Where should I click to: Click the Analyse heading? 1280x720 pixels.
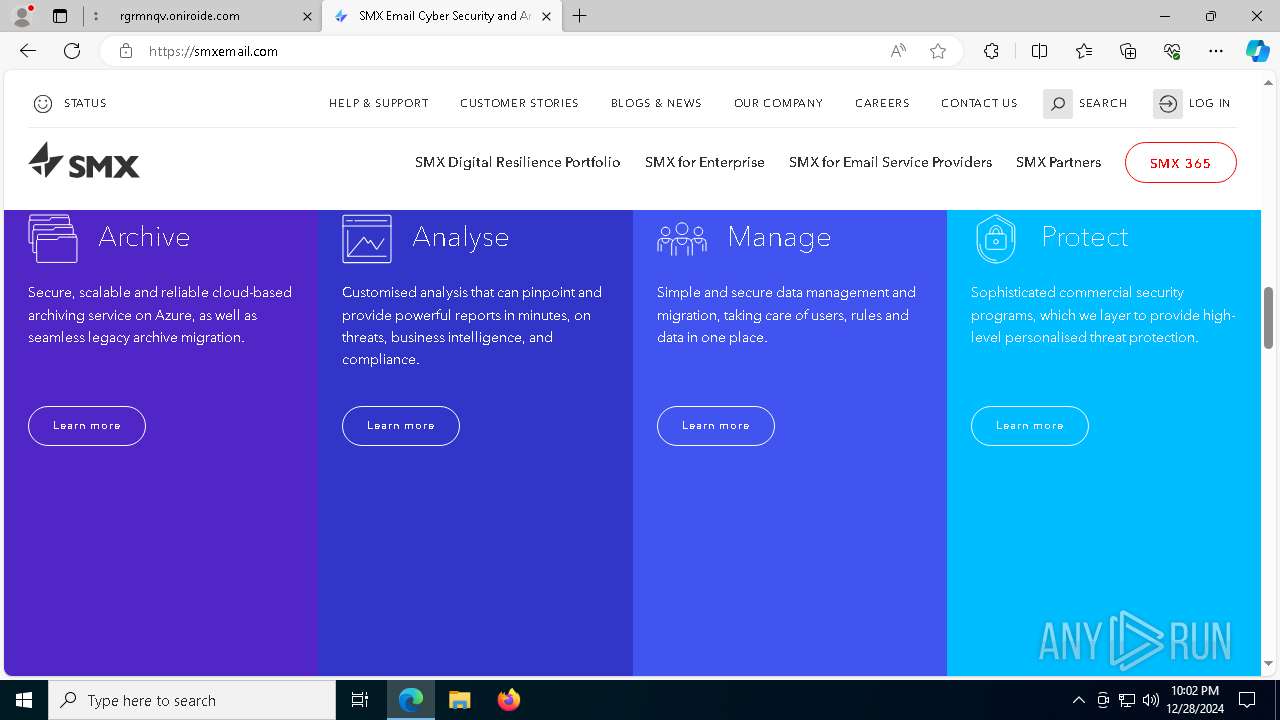[461, 238]
